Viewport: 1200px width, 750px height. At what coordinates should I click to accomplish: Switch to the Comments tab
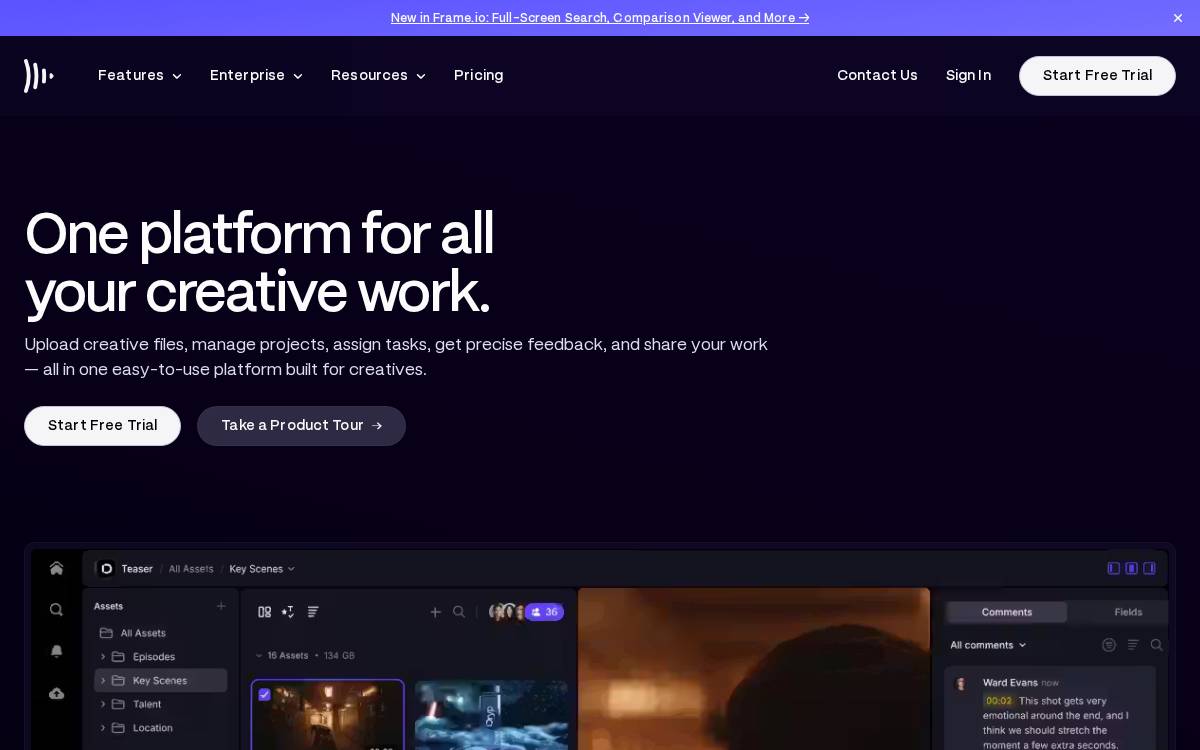(x=1006, y=612)
